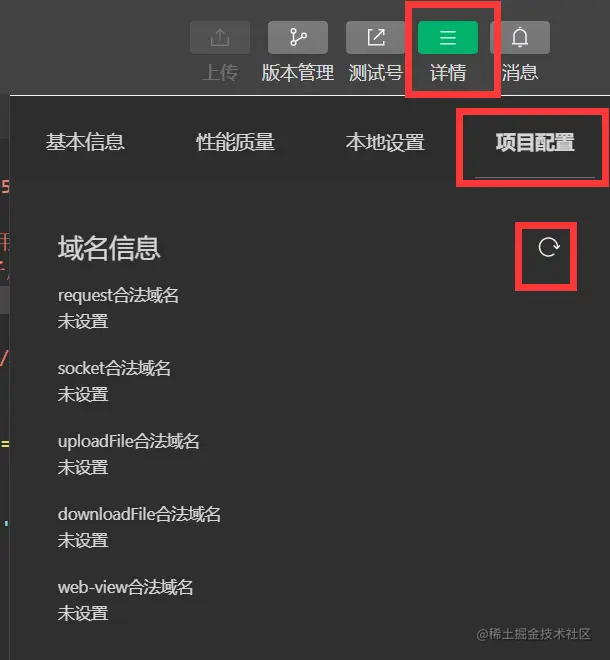Click the request合法域名 entry
Screen dimensions: 610x660
click(118, 295)
